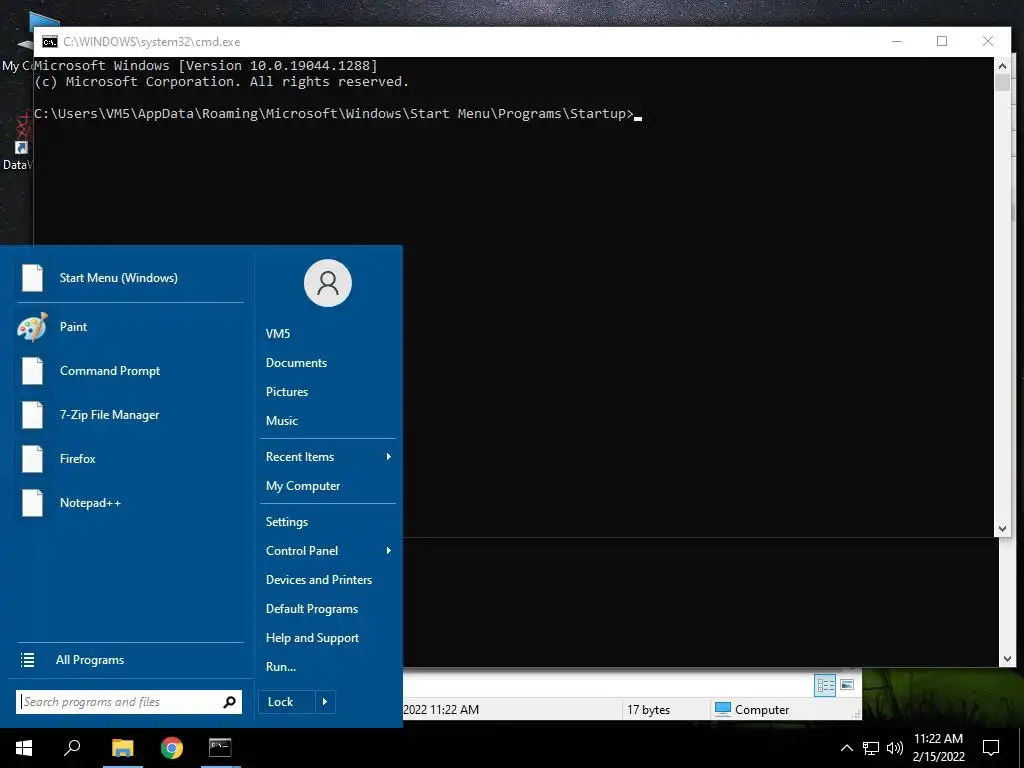Click the Recent Items label
This screenshot has width=1024, height=768.
tap(300, 456)
